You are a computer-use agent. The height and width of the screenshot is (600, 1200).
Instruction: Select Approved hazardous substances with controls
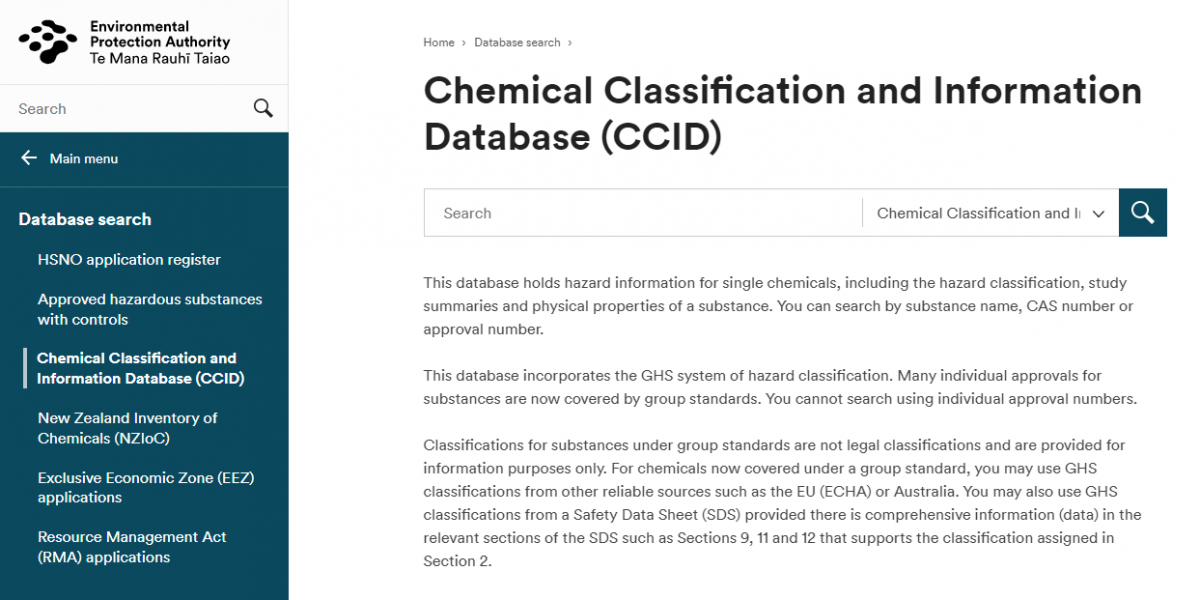tap(150, 309)
